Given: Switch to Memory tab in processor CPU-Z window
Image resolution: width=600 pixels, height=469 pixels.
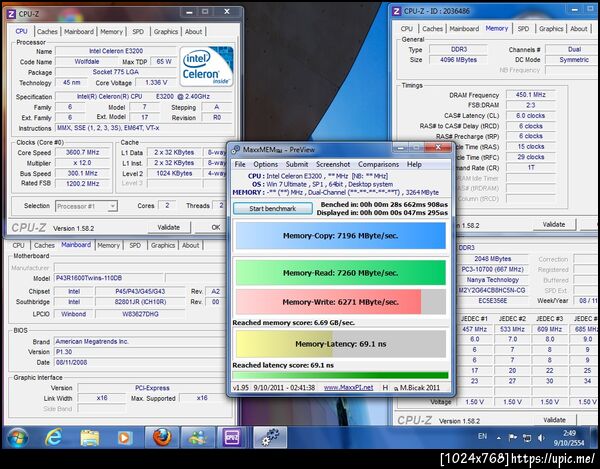Looking at the screenshot, I should coord(111,31).
